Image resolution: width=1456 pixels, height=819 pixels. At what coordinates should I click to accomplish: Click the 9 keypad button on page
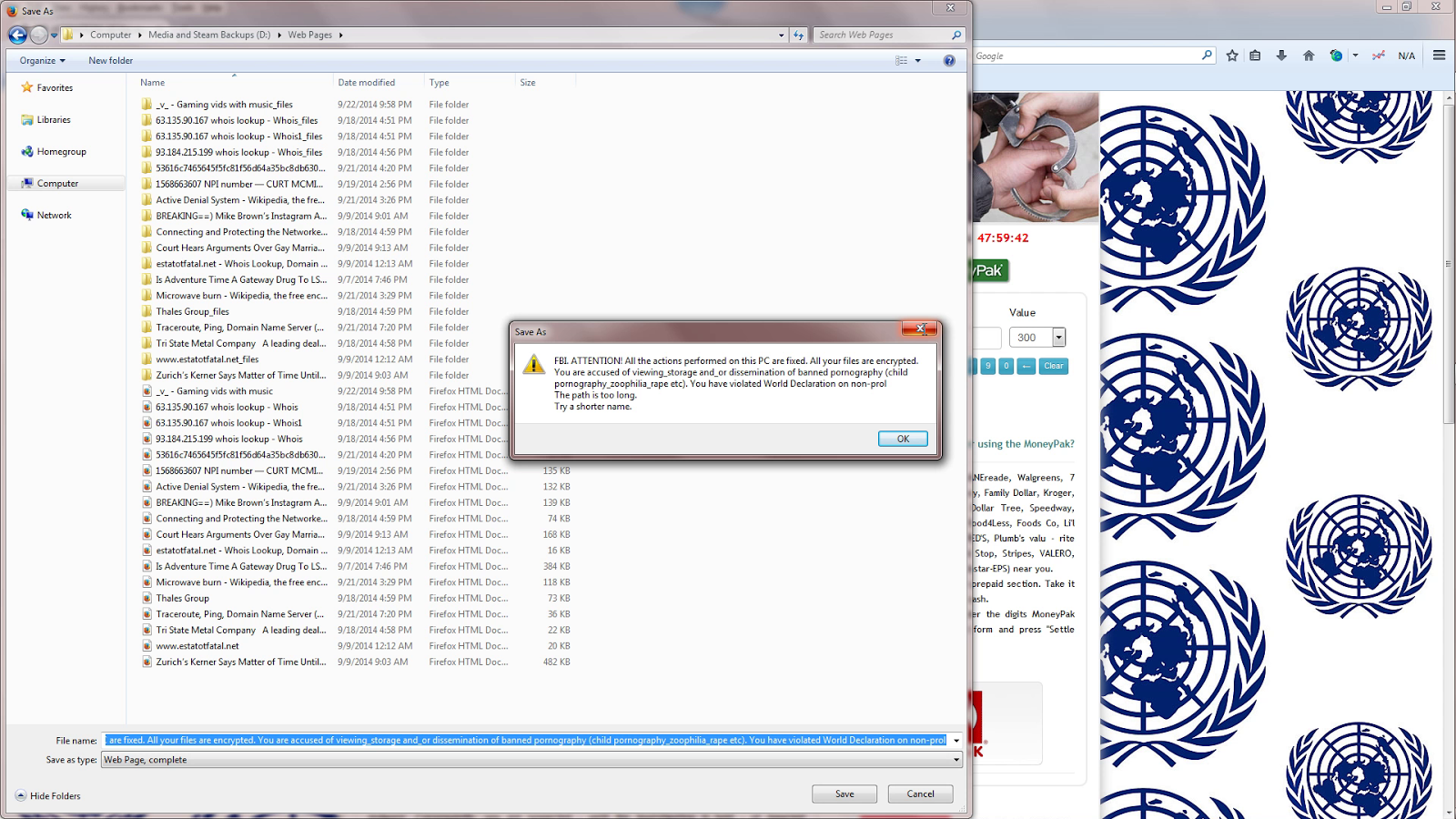(x=987, y=366)
